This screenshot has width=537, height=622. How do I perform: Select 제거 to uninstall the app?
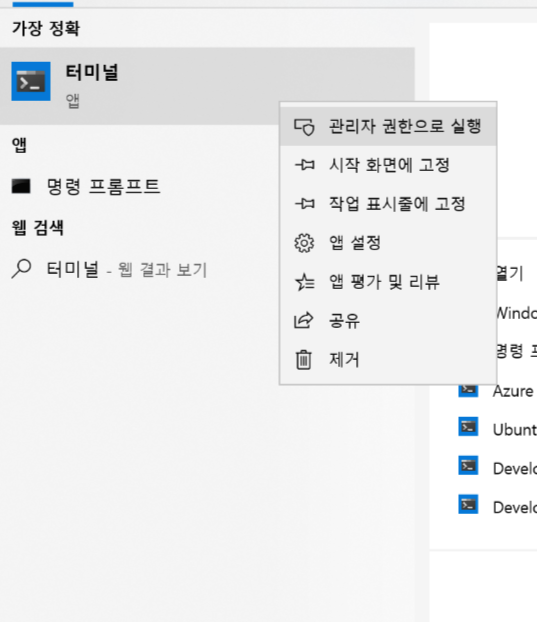pyautogui.click(x=388, y=360)
